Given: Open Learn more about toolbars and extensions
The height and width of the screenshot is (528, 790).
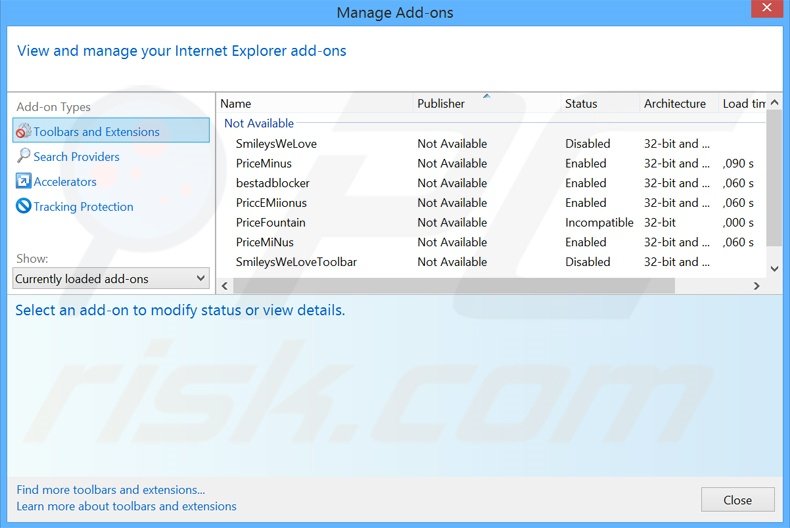Looking at the screenshot, I should tap(127, 506).
